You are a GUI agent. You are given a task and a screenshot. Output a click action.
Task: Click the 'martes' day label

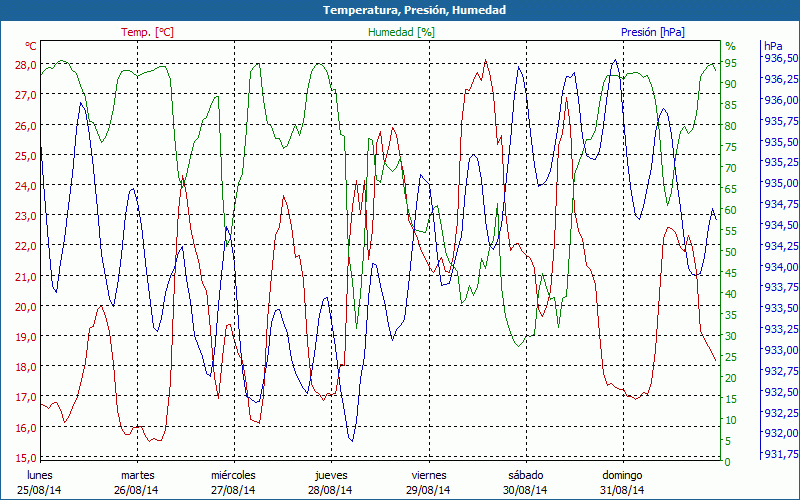(x=137, y=476)
